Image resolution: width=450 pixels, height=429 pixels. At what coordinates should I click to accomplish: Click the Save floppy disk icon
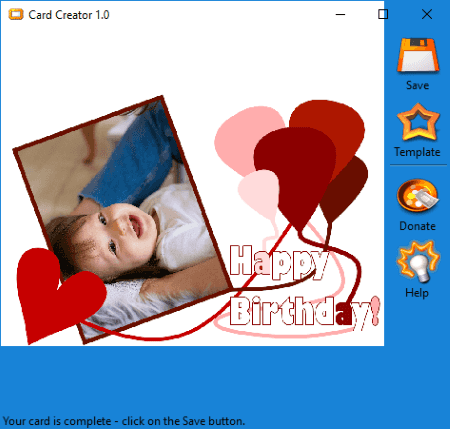(418, 55)
